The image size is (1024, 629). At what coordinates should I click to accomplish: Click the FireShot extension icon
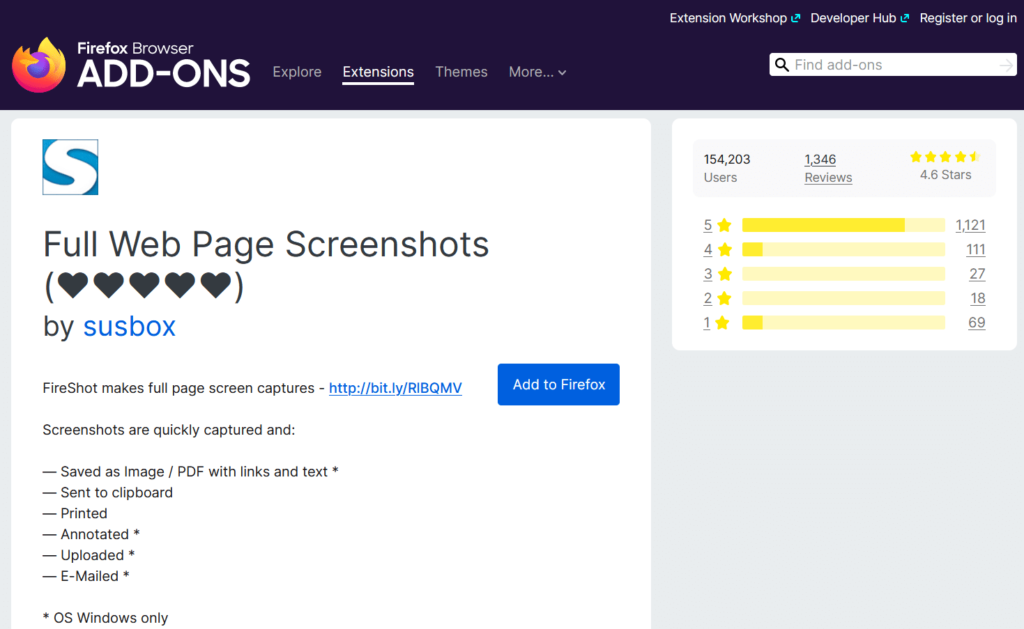coord(70,167)
